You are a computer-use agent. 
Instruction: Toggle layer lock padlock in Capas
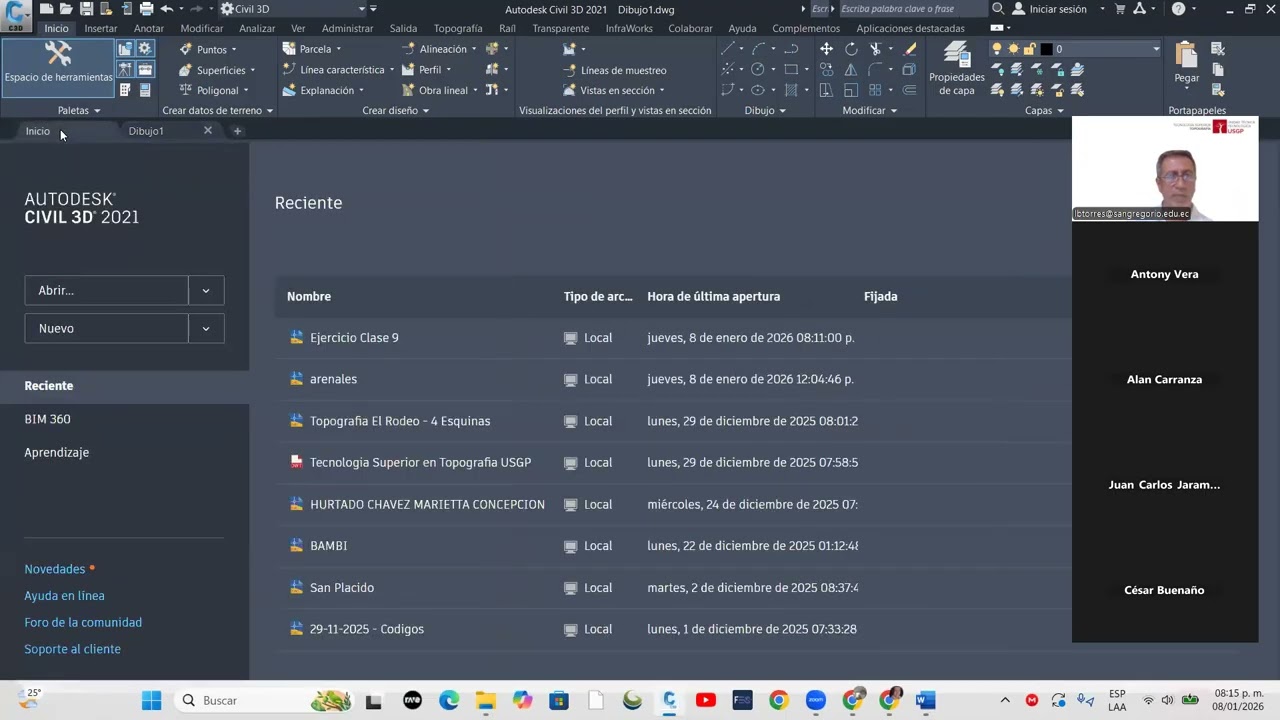click(x=1029, y=49)
